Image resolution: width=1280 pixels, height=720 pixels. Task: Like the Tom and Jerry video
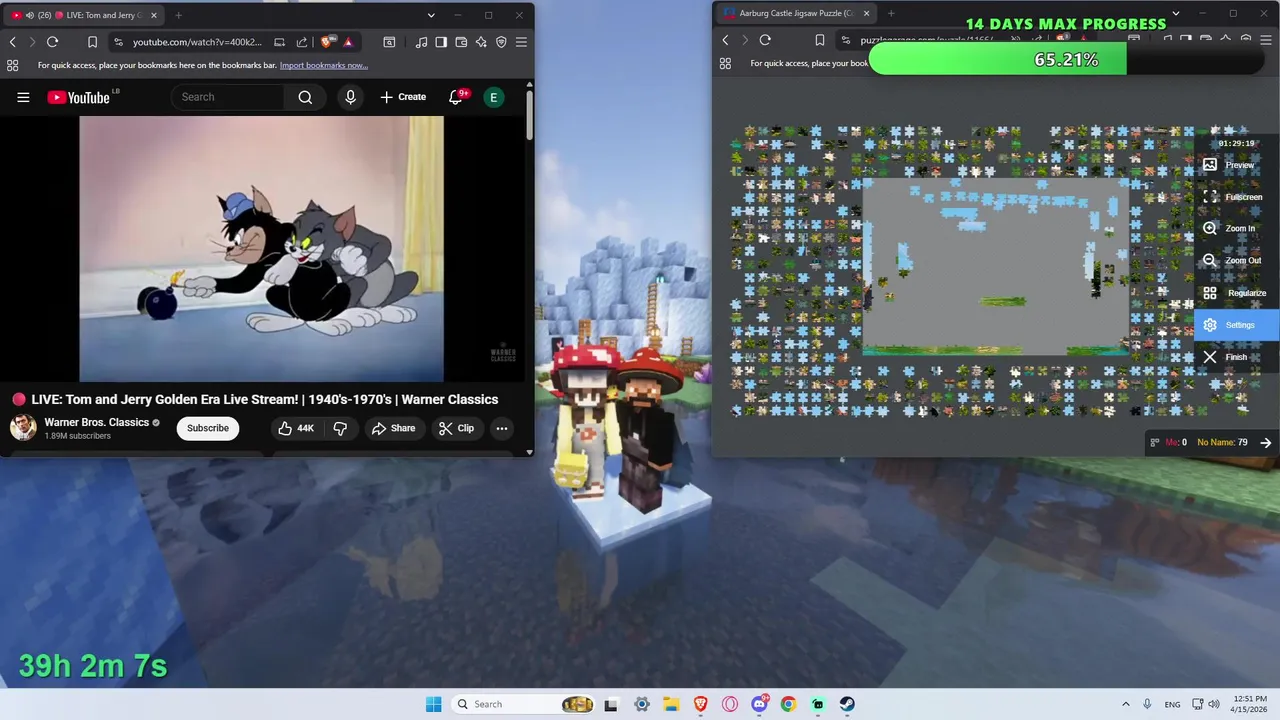[x=296, y=428]
